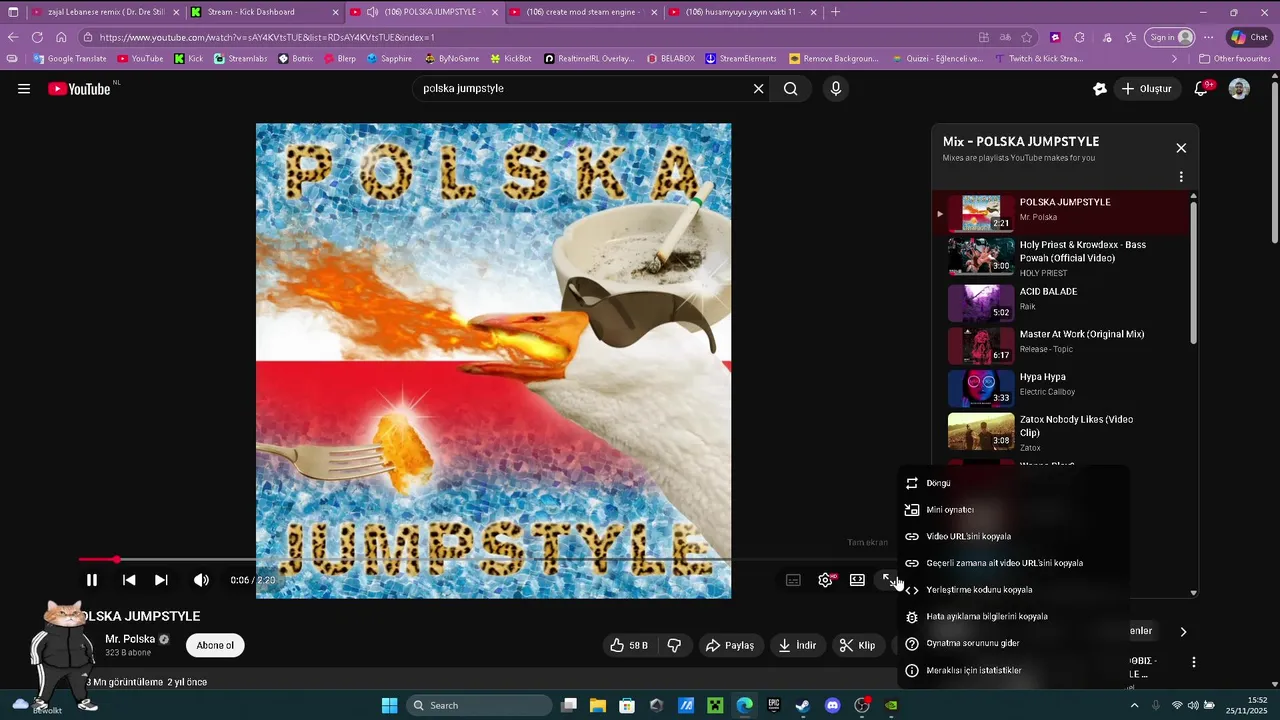This screenshot has height=720, width=1280.
Task: Open the Google Translate bookmark
Action: [70, 59]
